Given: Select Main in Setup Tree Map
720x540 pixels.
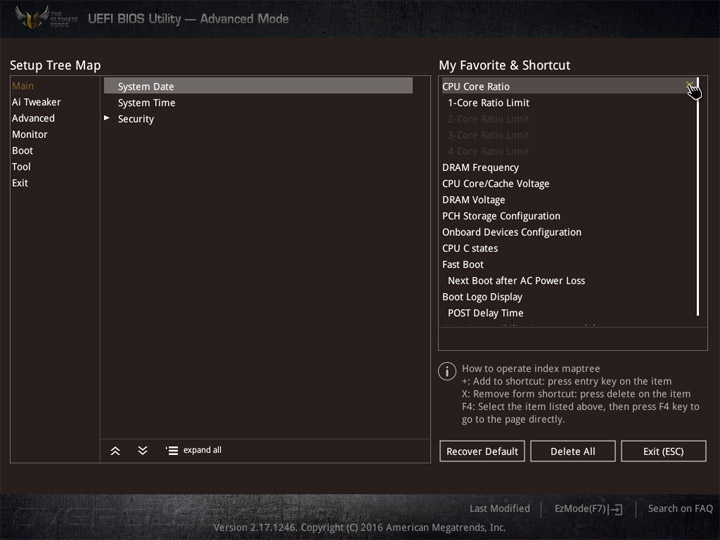Looking at the screenshot, I should pos(23,86).
